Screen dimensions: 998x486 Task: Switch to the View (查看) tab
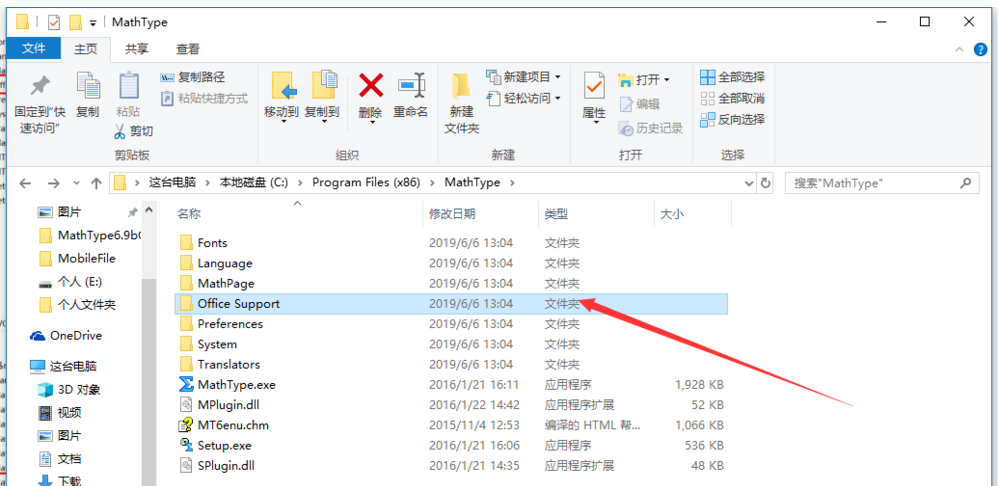188,48
